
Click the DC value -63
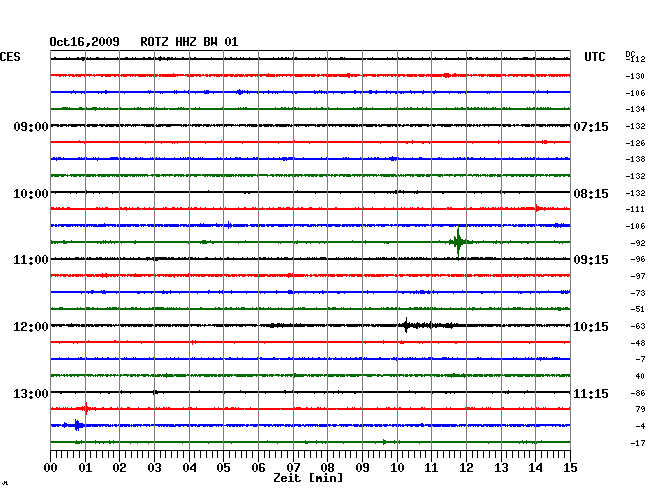(x=638, y=326)
